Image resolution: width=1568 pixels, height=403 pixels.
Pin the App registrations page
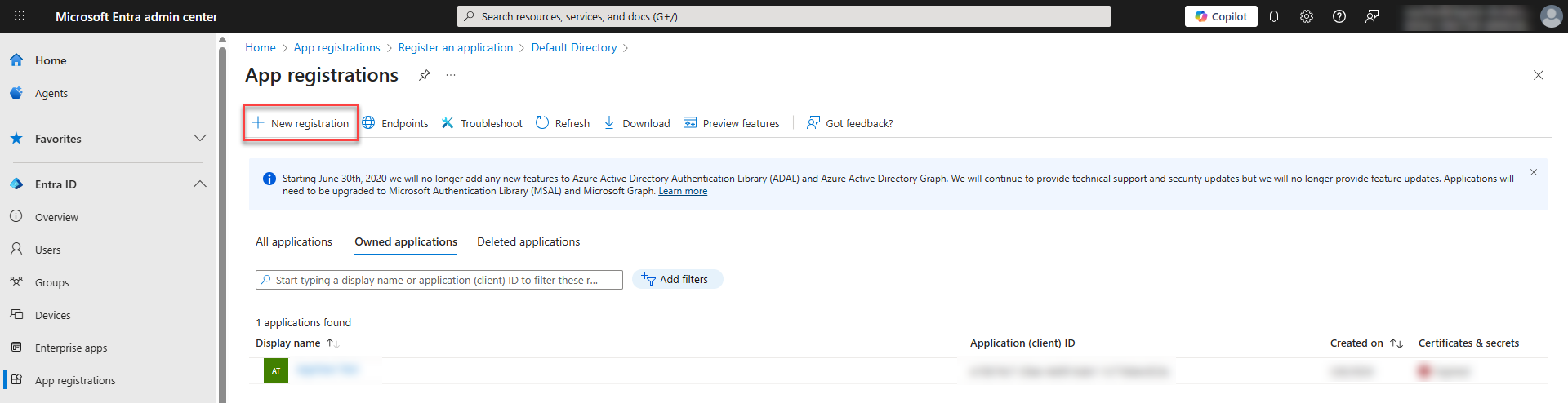424,75
